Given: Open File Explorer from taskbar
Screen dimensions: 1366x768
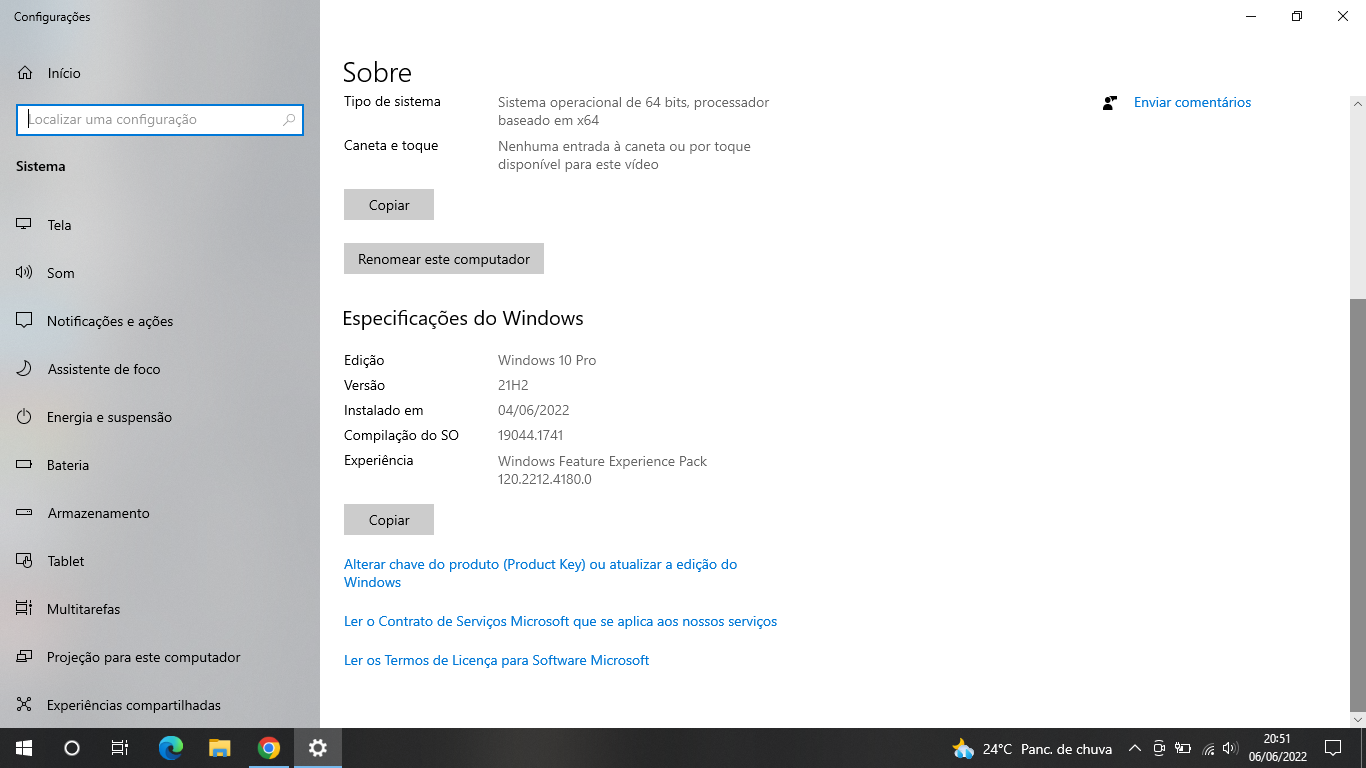Looking at the screenshot, I should coord(220,748).
